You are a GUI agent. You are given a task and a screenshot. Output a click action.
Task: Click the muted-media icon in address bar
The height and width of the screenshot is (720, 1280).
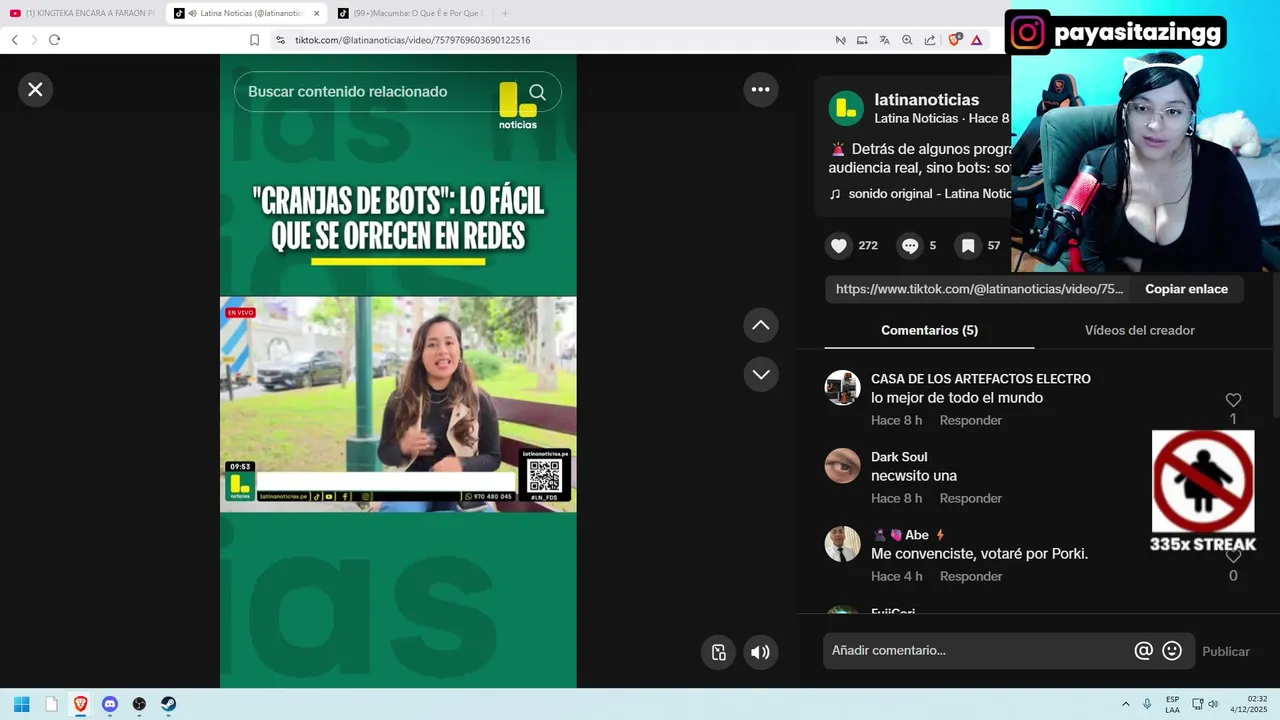pos(840,40)
